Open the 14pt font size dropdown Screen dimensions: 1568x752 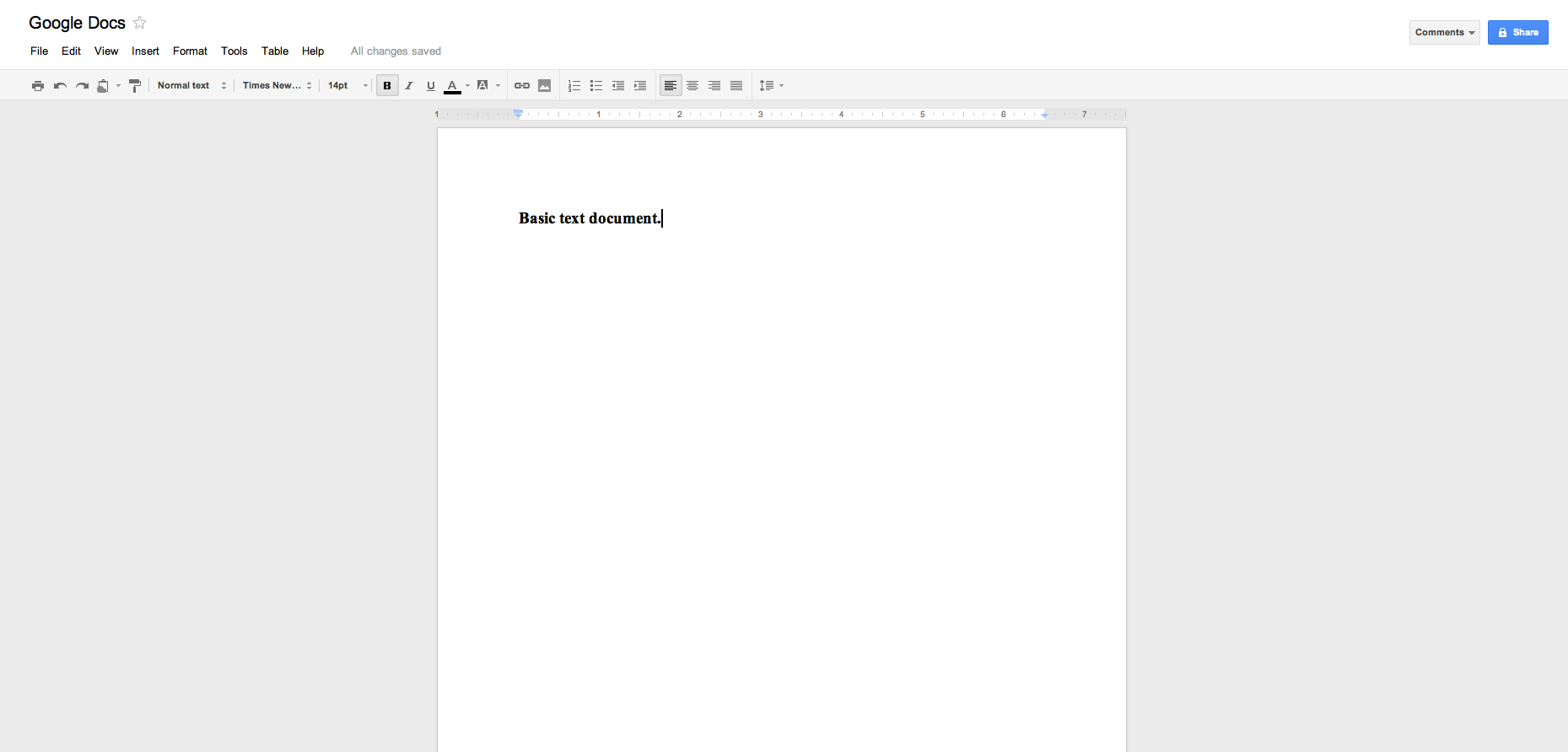click(348, 86)
